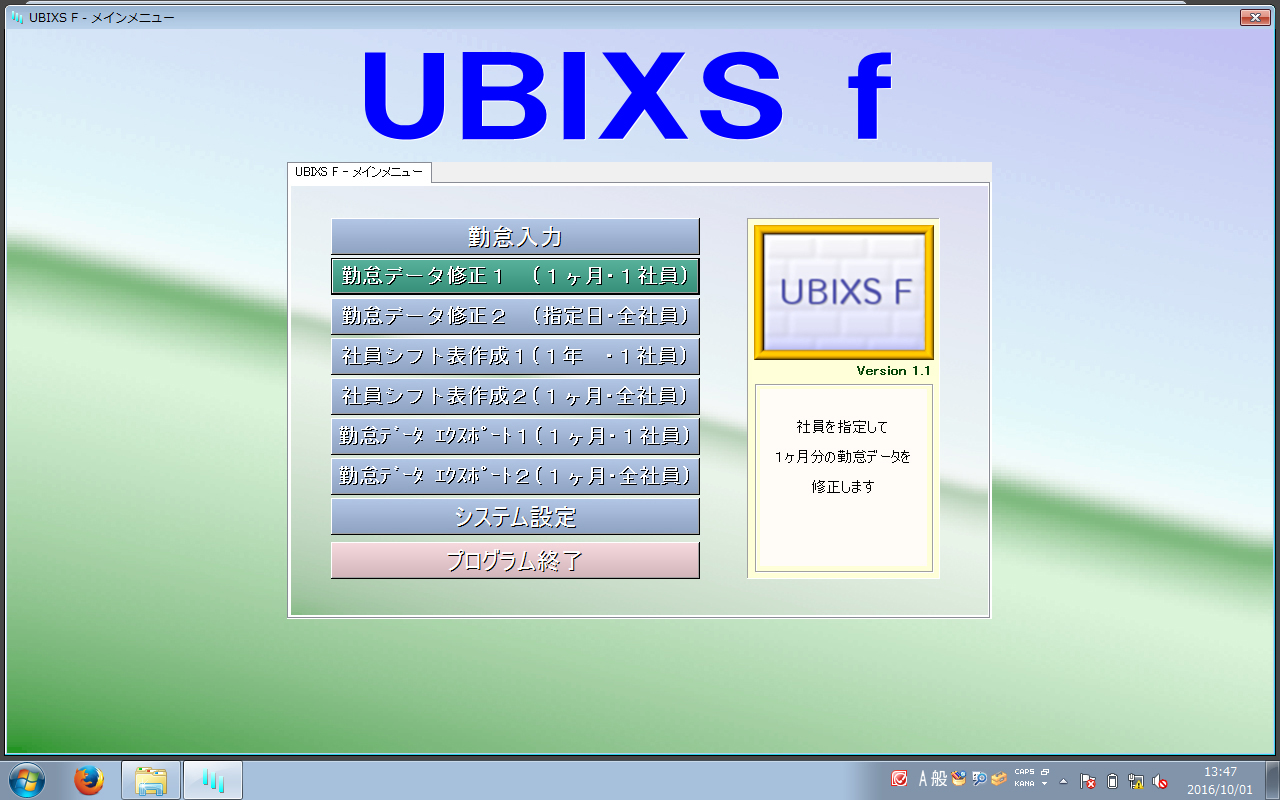Open IME language bar options arrow

pyautogui.click(x=1045, y=784)
